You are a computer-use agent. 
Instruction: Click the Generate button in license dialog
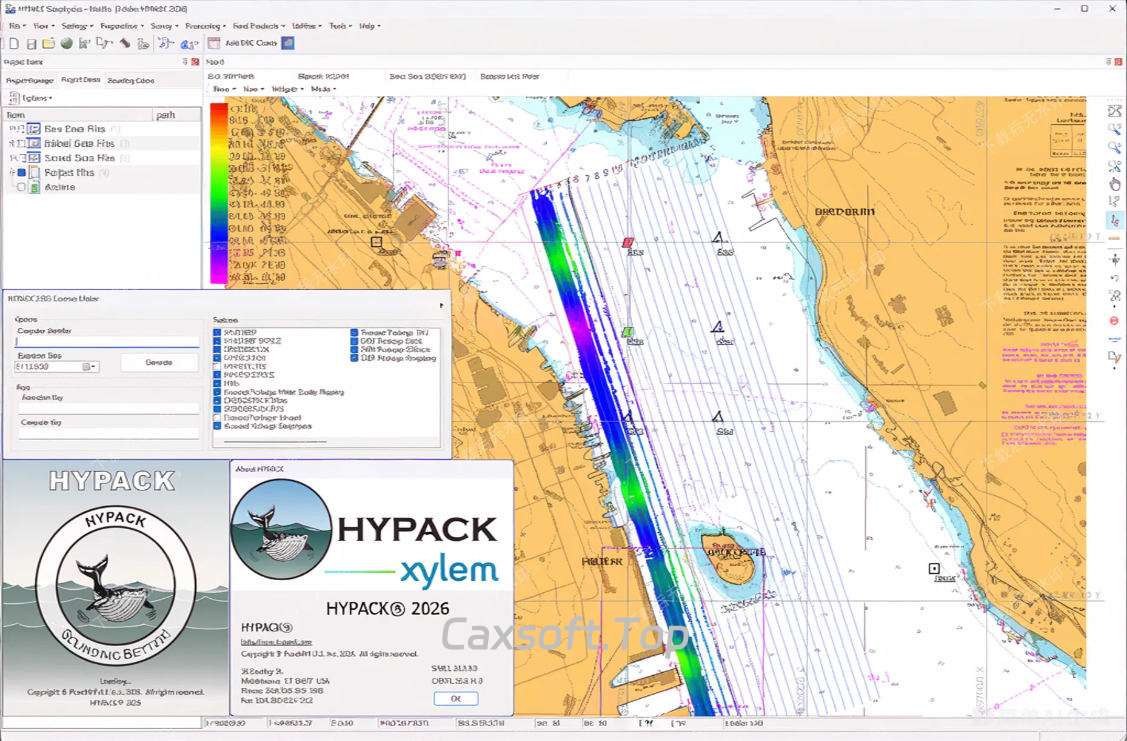[159, 362]
